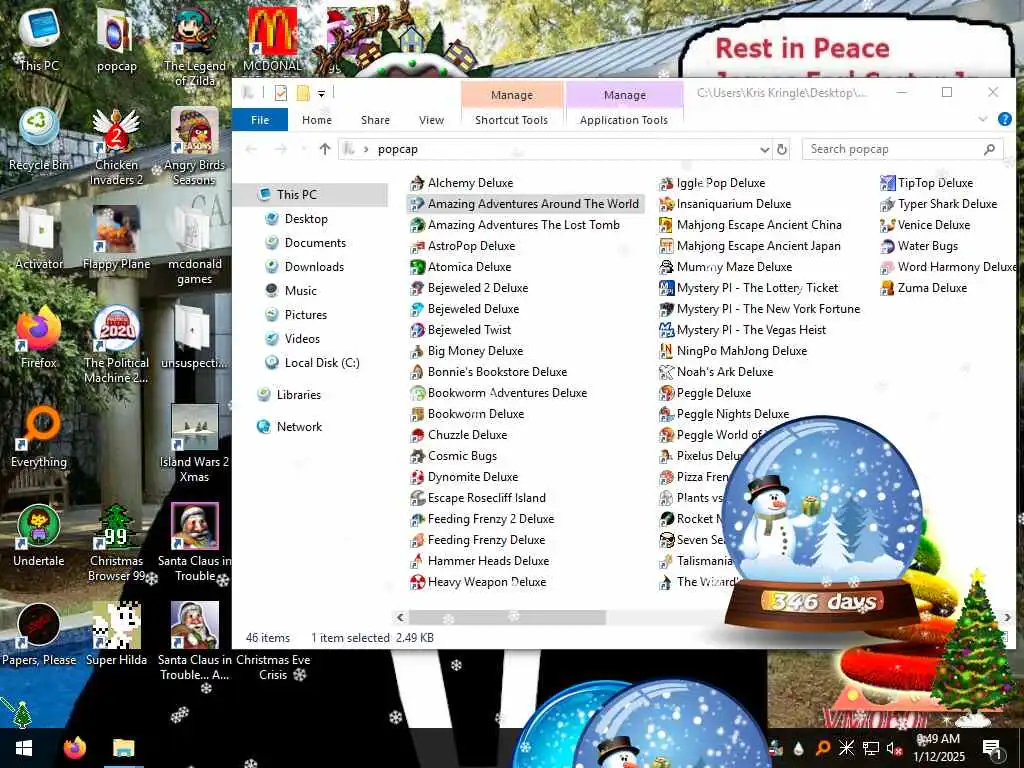Expand the address bar history dropdown
The height and width of the screenshot is (768, 1024).
tap(765, 150)
